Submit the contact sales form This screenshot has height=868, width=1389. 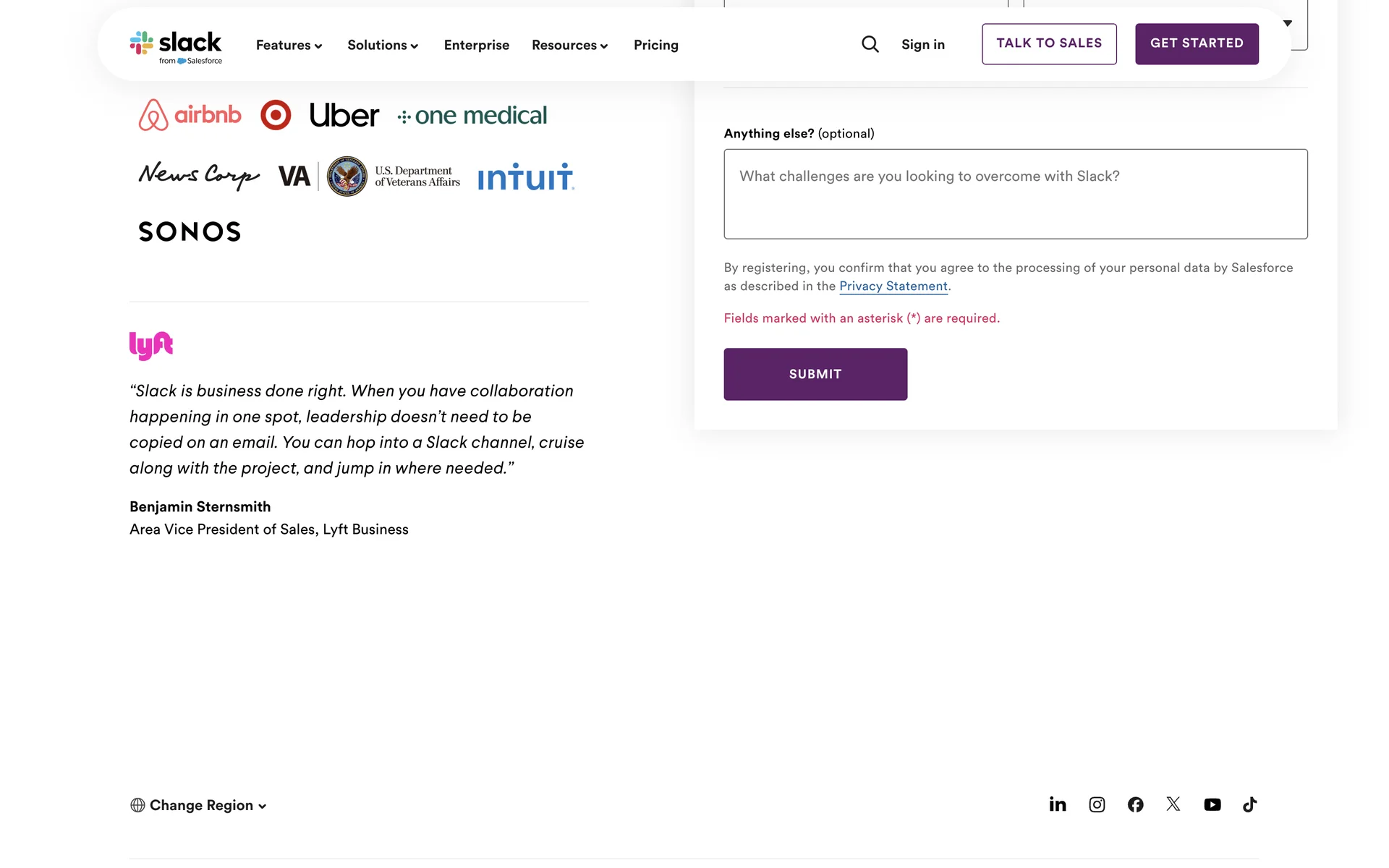pos(815,374)
